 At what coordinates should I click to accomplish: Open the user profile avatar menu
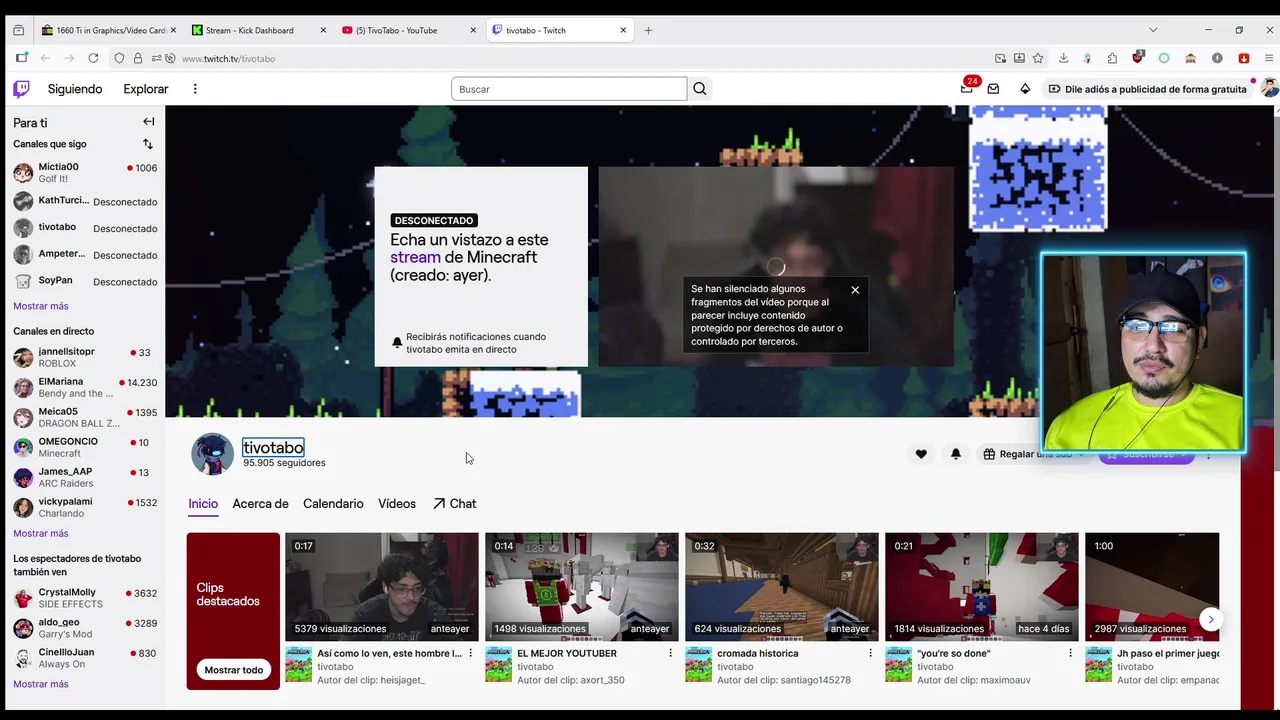click(1269, 89)
